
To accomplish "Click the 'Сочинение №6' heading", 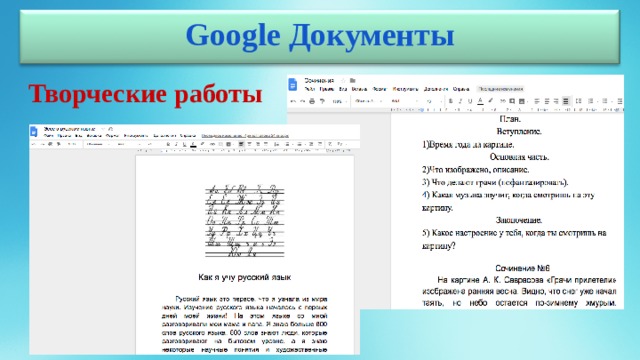I will pyautogui.click(x=522, y=268).
